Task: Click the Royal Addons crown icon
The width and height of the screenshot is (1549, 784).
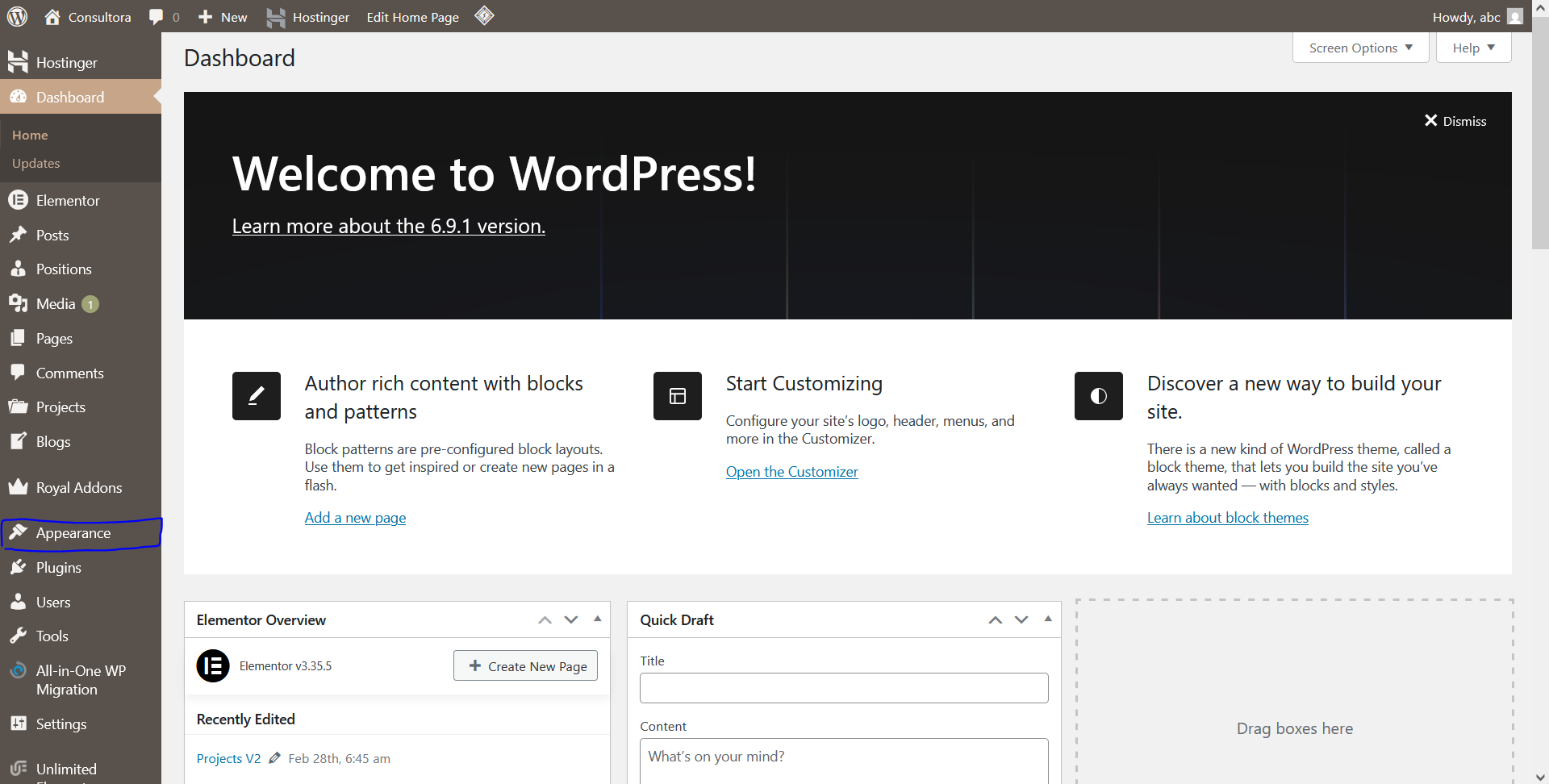Action: 19,487
